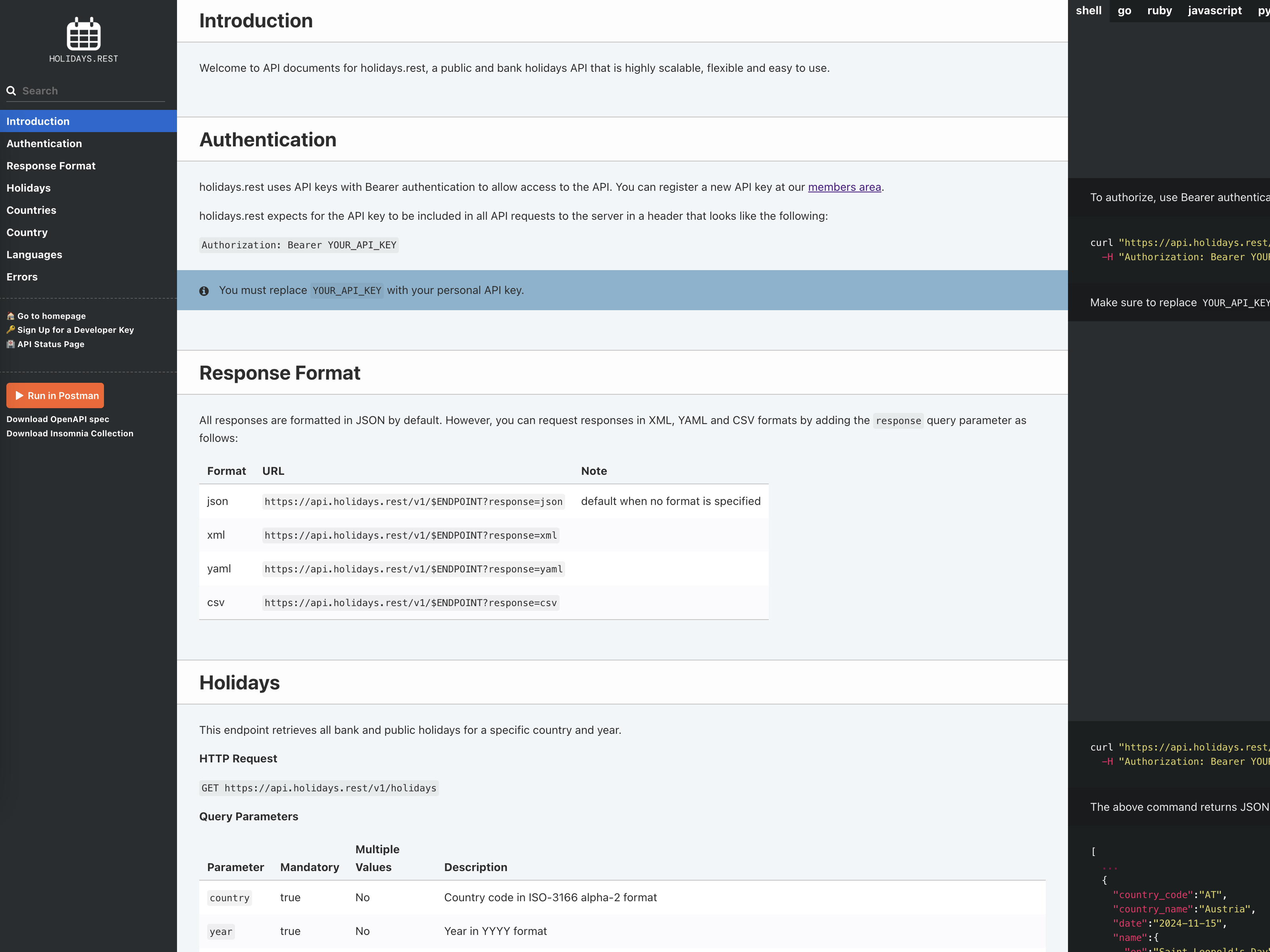This screenshot has width=1270, height=952.
Task: Click Sign Up for a Developer Key
Action: click(x=76, y=330)
